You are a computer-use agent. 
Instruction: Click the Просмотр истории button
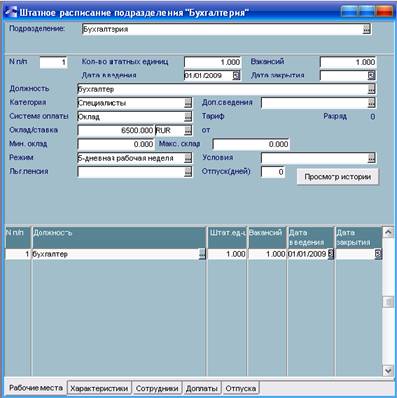pos(337,177)
